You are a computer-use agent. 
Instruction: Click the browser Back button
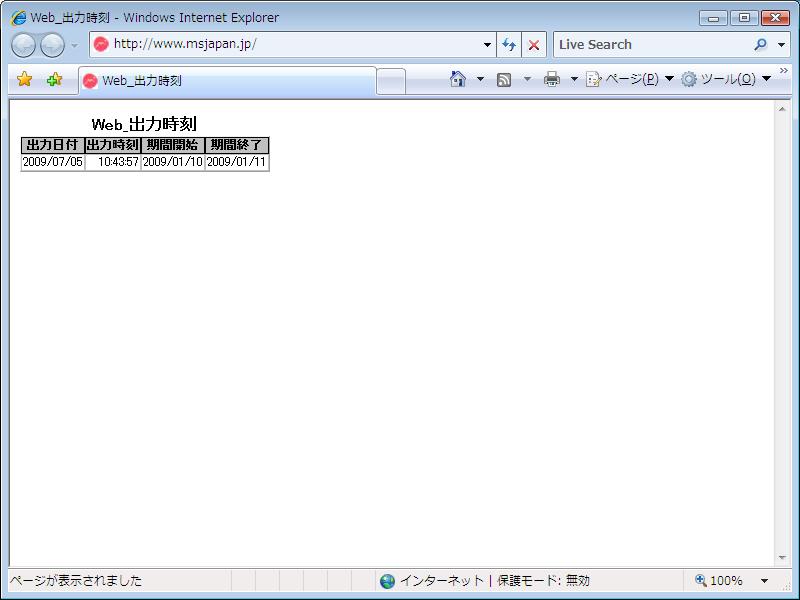point(23,45)
